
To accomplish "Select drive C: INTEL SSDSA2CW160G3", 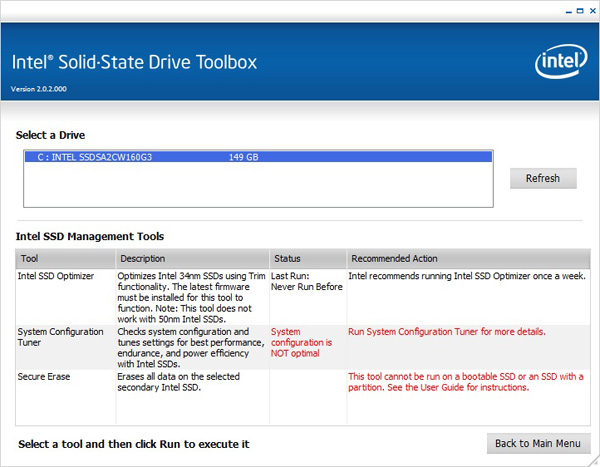I will point(258,157).
